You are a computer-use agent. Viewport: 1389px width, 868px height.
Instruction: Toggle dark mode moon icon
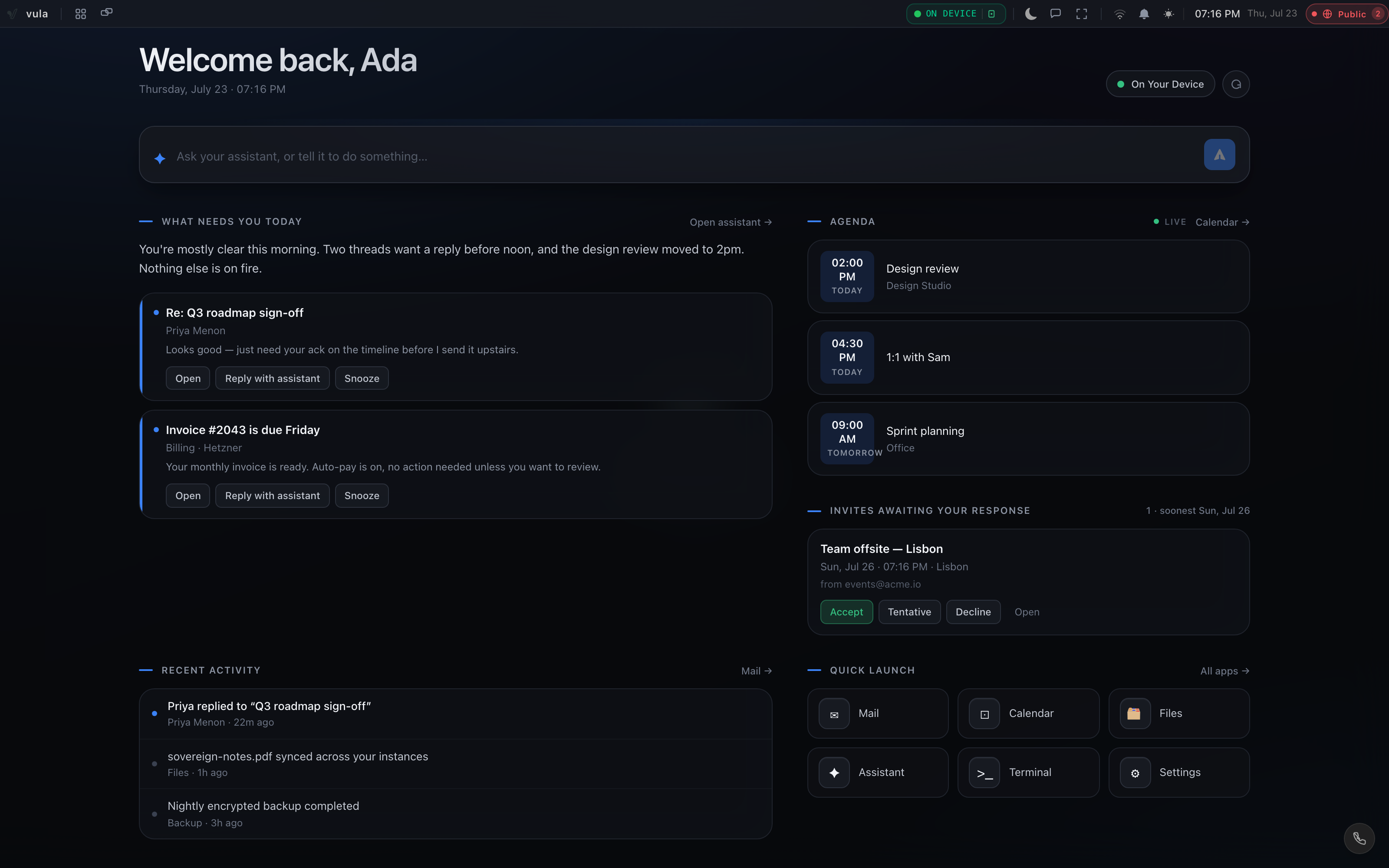pyautogui.click(x=1031, y=14)
